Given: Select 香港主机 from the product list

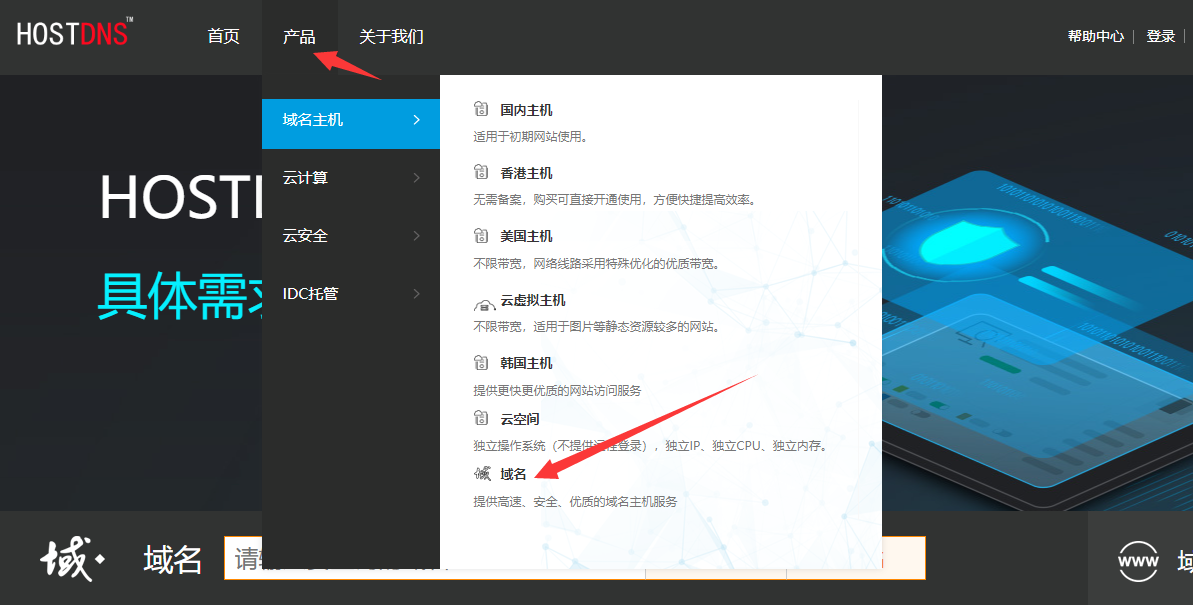Looking at the screenshot, I should (526, 173).
